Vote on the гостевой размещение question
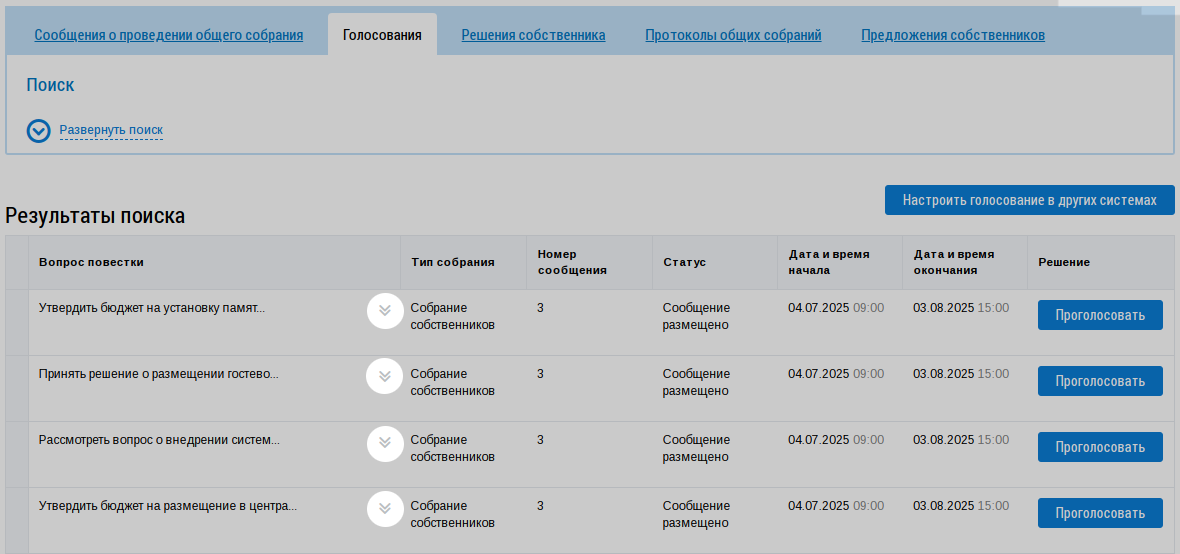 point(1100,381)
